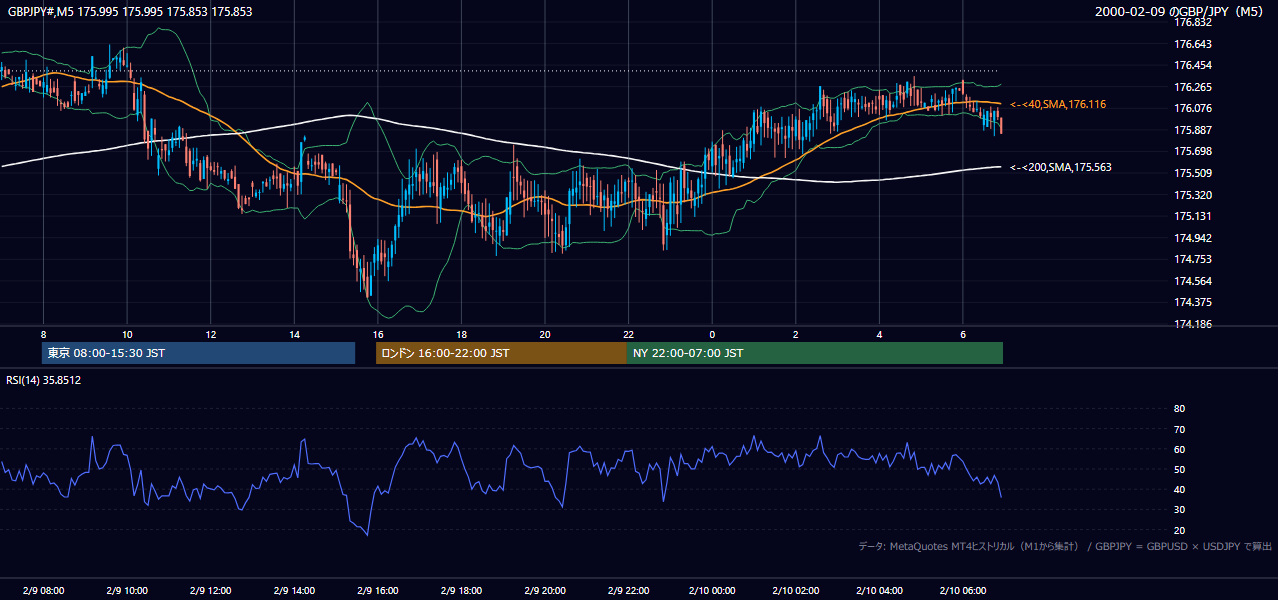The image size is (1278, 600).
Task: Click the 174.186 price axis label
Action: click(1193, 324)
